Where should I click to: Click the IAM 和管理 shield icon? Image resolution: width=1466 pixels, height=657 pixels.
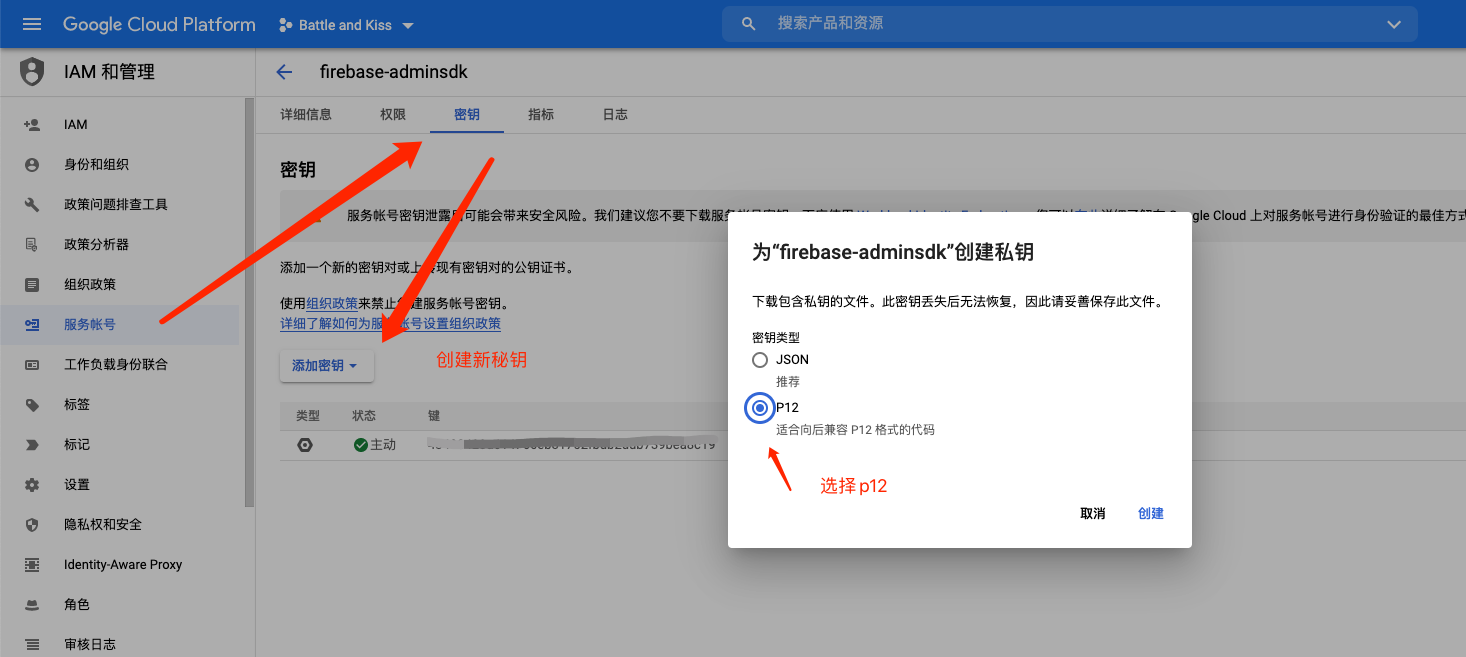33,72
